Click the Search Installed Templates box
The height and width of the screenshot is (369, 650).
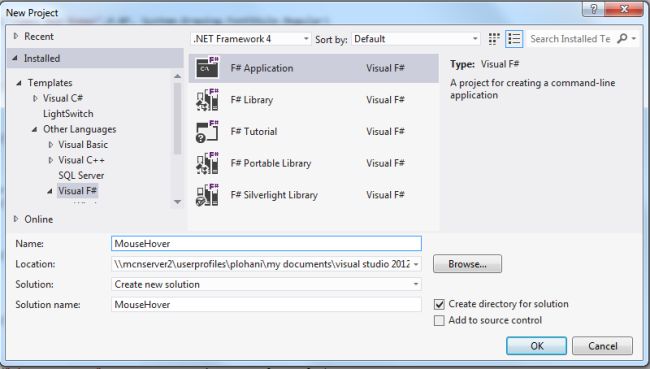[x=571, y=39]
